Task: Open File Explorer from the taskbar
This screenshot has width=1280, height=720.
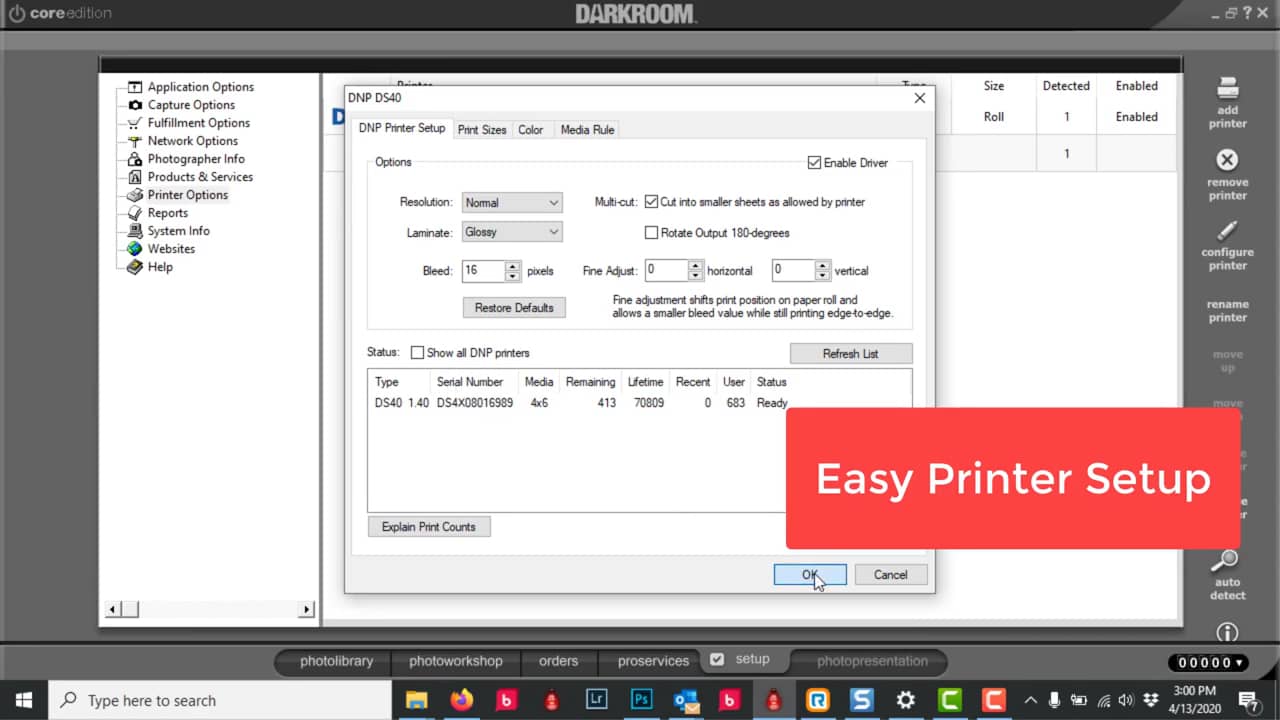Action: (416, 700)
